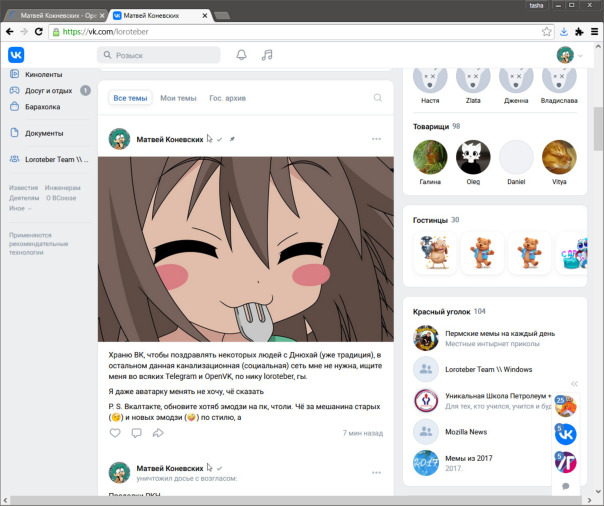The width and height of the screenshot is (604, 506).
Task: Open profile avatar in top right header
Action: coord(565,55)
